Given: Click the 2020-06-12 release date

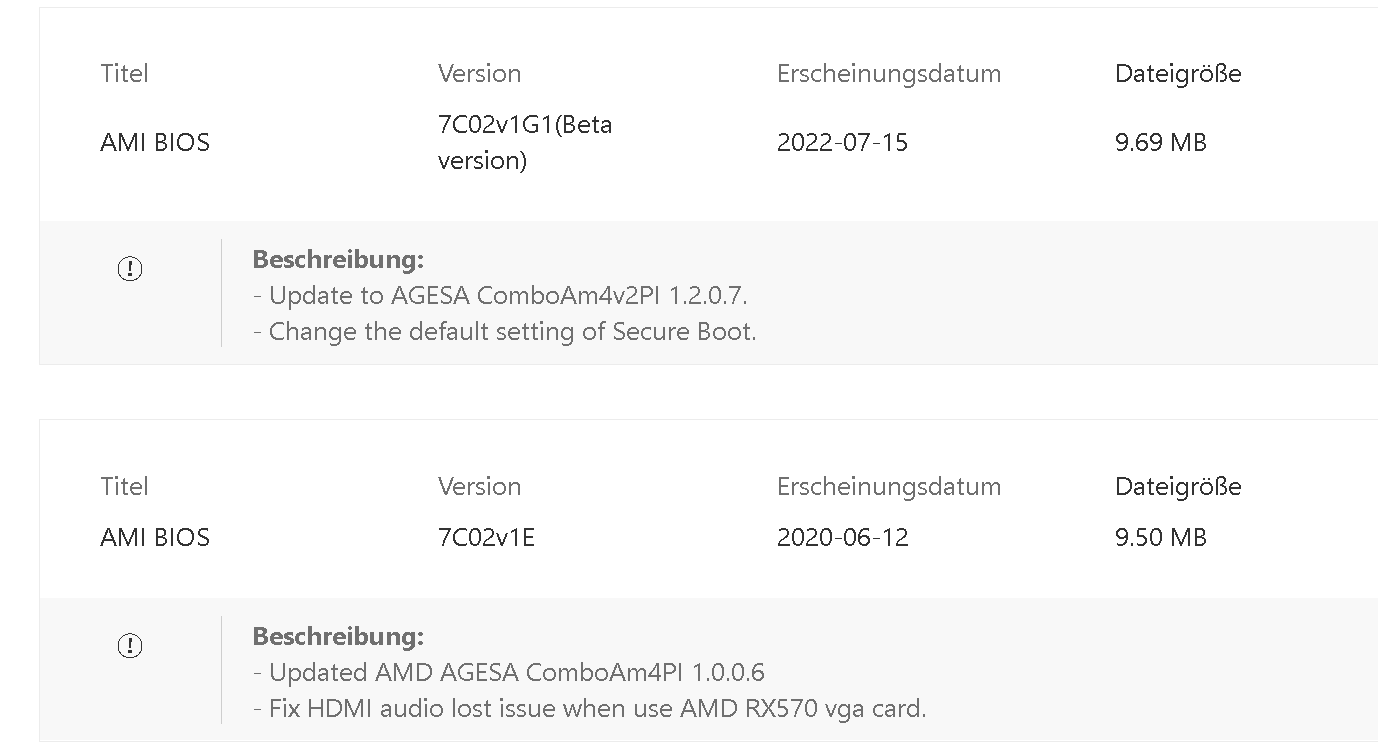Looking at the screenshot, I should 842,537.
